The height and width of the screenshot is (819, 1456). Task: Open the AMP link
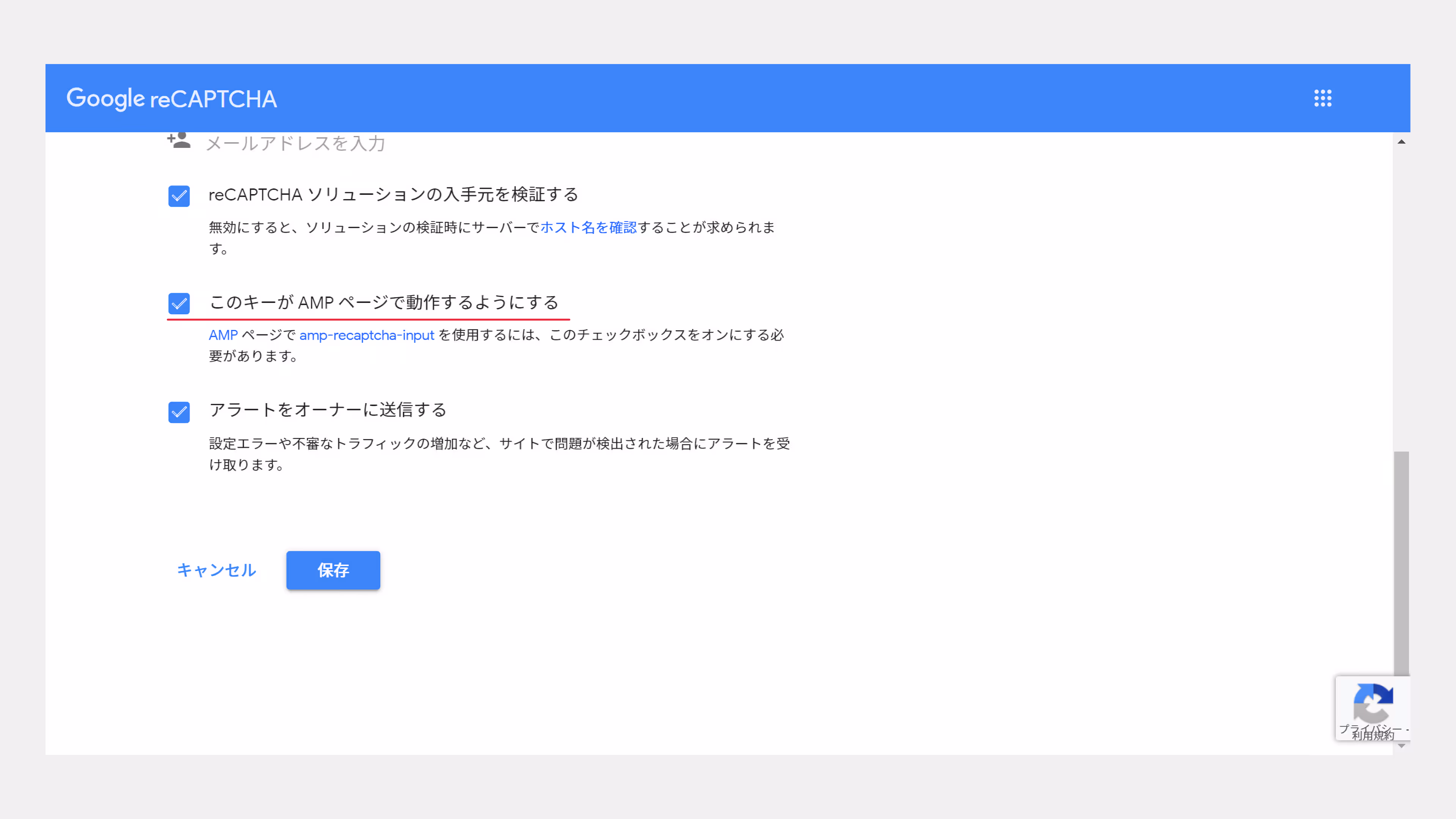223,335
